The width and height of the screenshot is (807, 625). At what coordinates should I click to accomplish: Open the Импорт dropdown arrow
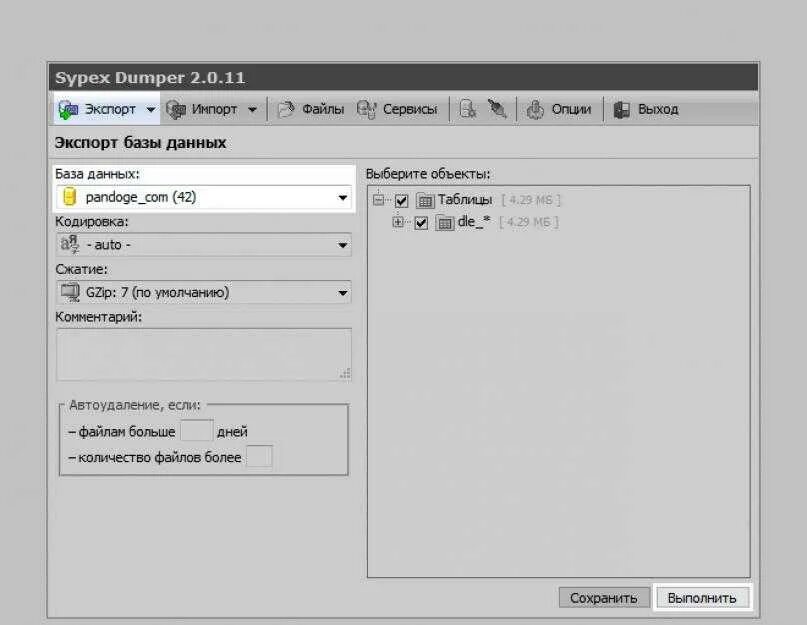(252, 110)
